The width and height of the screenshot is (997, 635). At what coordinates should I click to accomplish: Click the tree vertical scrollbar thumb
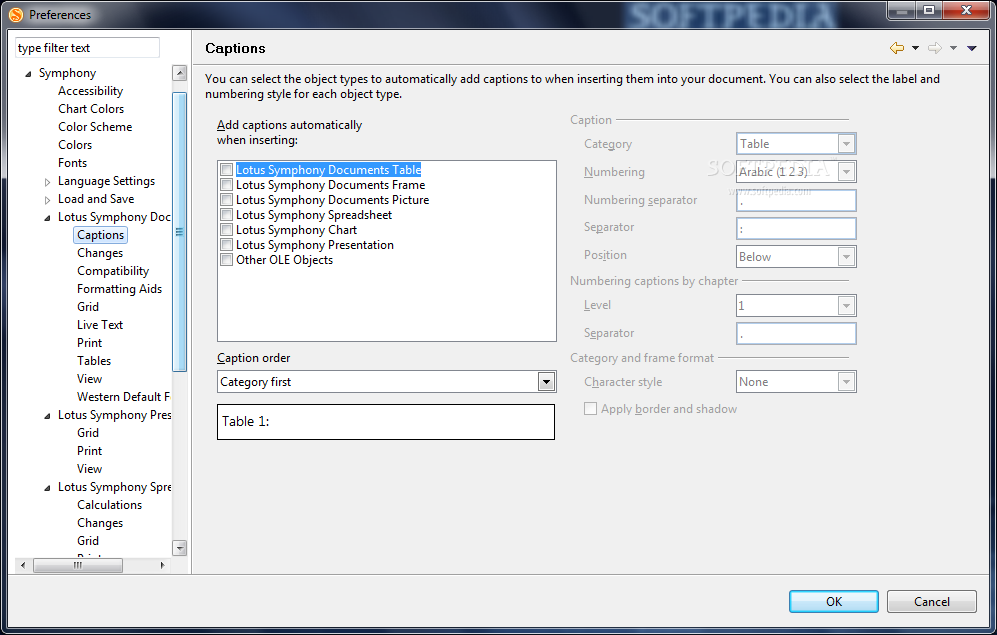(180, 232)
